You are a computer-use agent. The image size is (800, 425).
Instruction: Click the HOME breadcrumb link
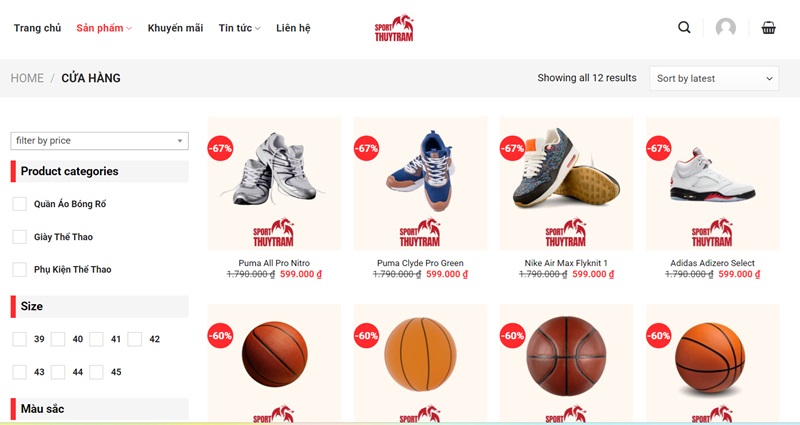click(x=27, y=78)
